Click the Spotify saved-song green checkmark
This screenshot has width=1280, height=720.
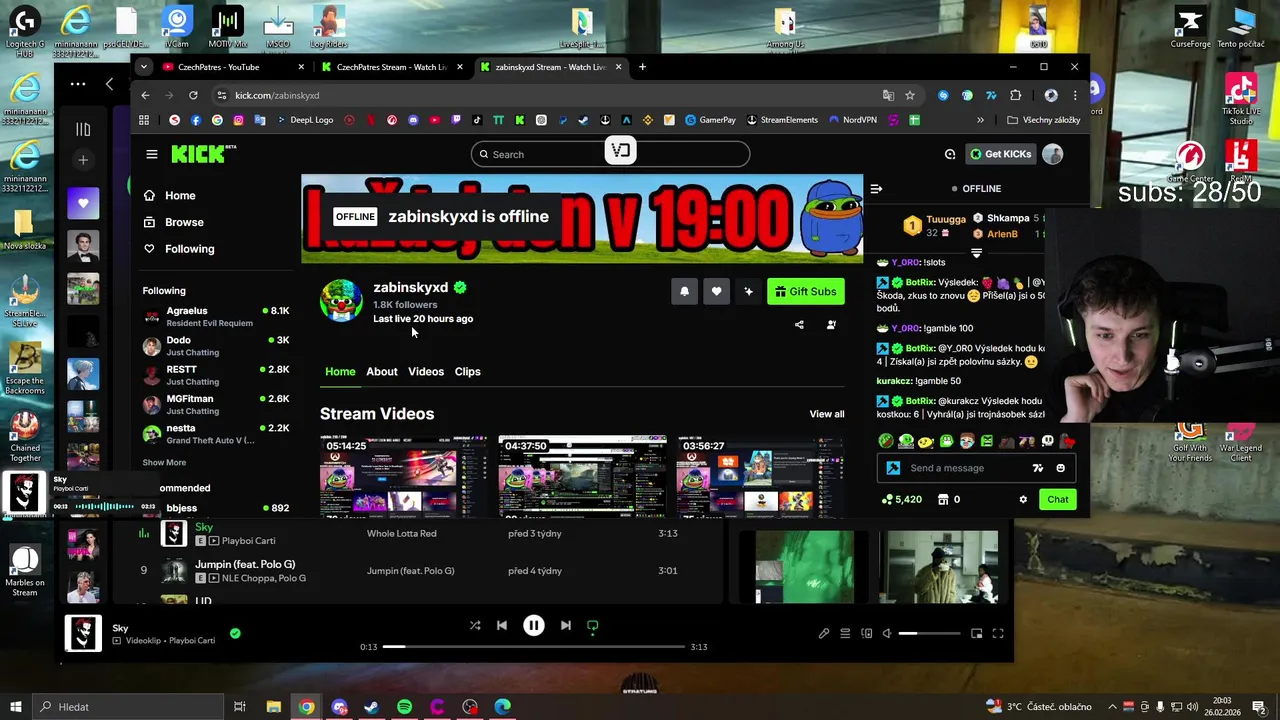(235, 633)
